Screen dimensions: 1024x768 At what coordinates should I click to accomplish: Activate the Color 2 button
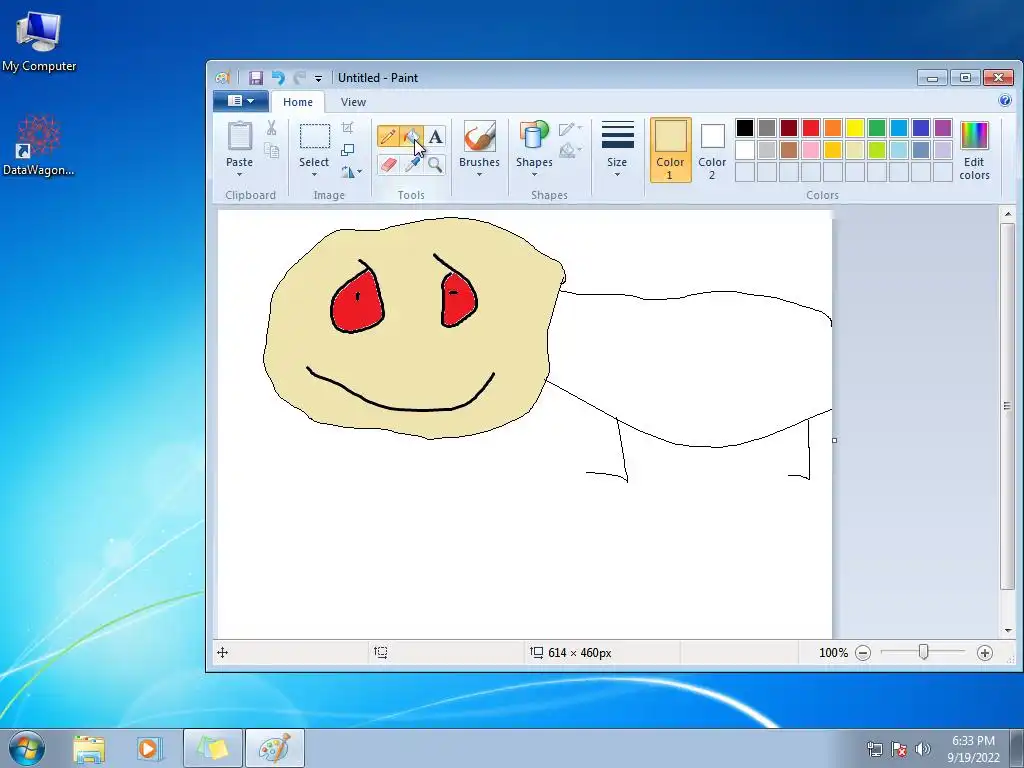pos(712,150)
